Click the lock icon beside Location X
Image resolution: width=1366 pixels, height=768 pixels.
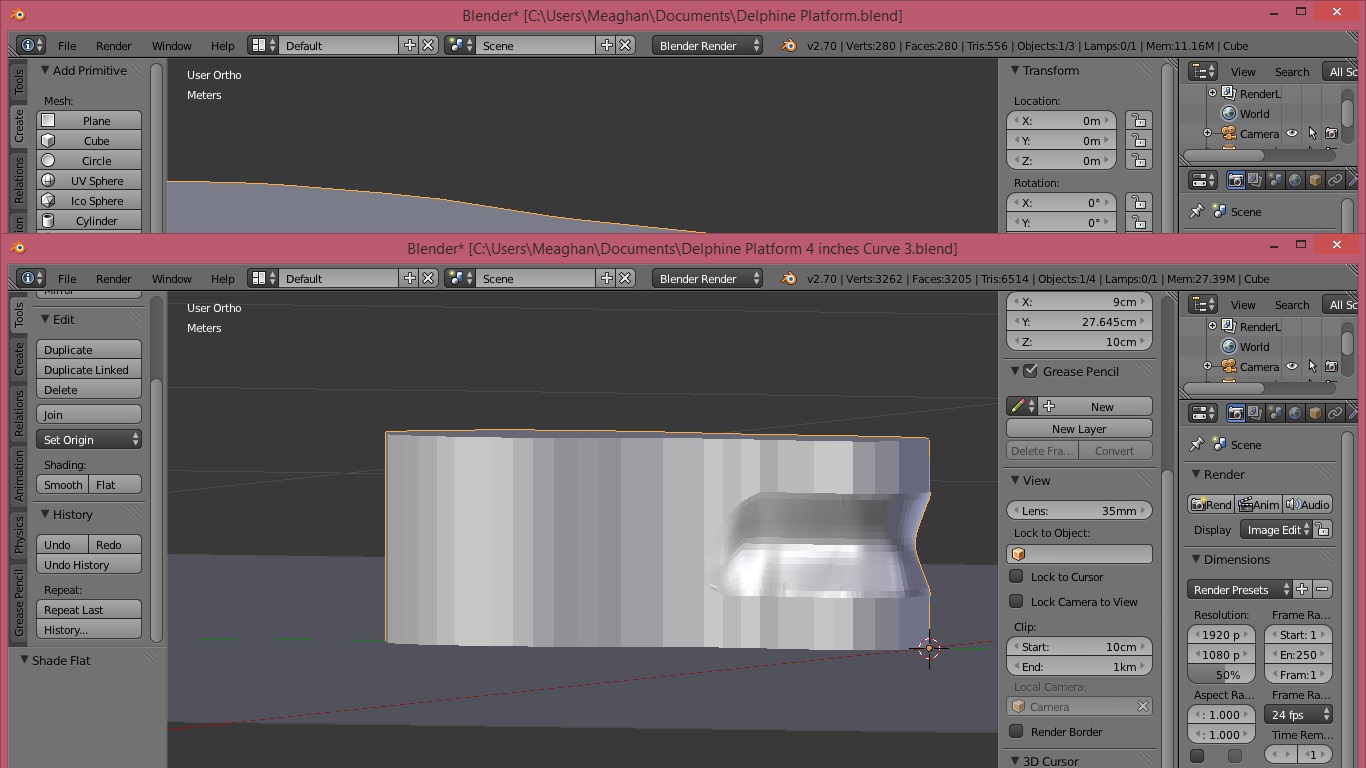point(1138,121)
